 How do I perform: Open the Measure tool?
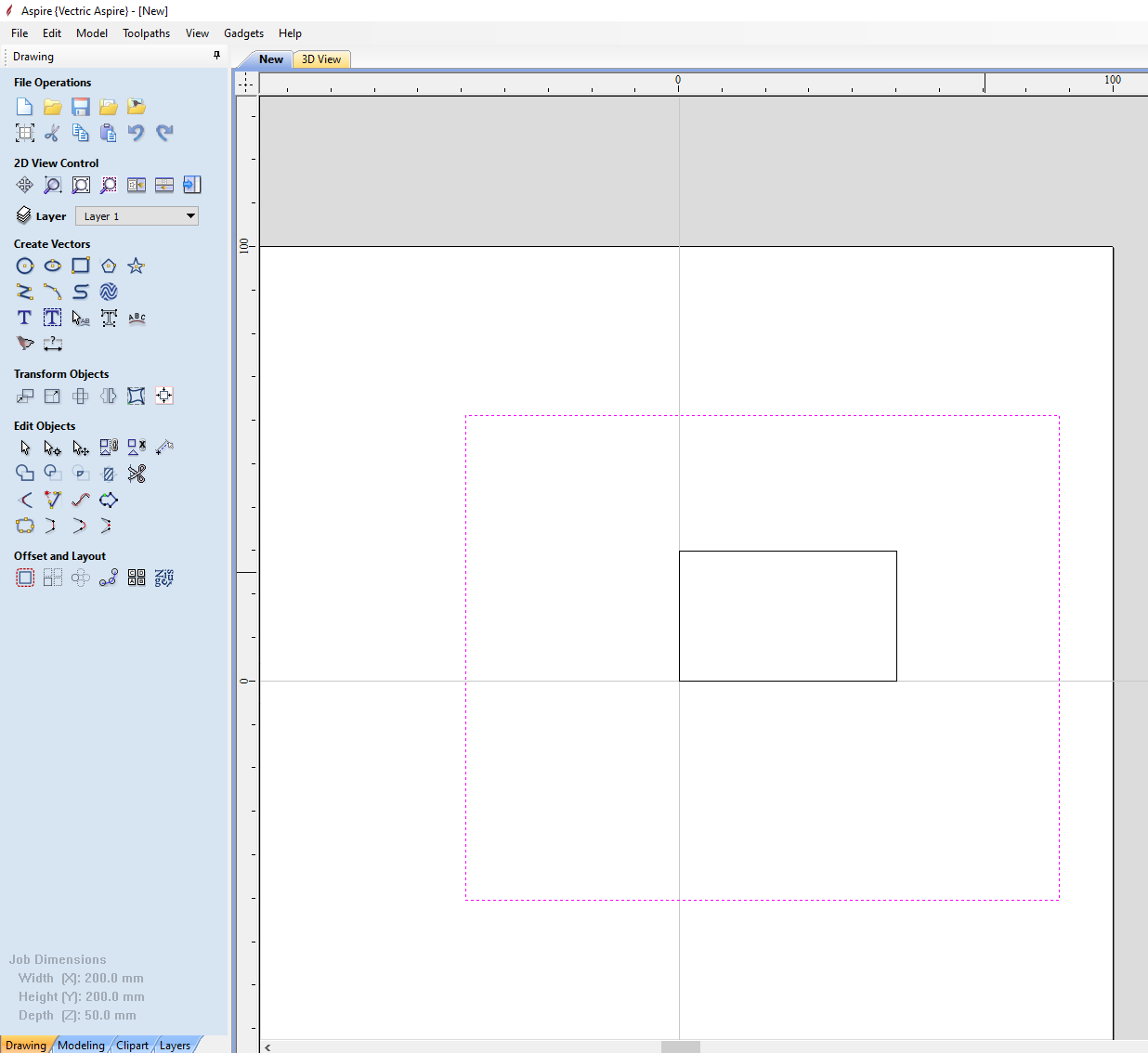click(x=164, y=448)
